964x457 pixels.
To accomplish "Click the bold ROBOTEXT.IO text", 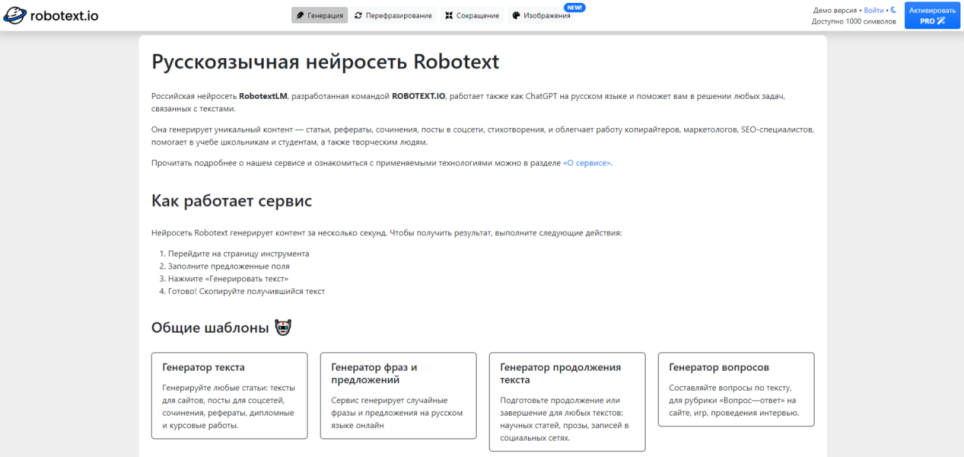I will tap(418, 97).
